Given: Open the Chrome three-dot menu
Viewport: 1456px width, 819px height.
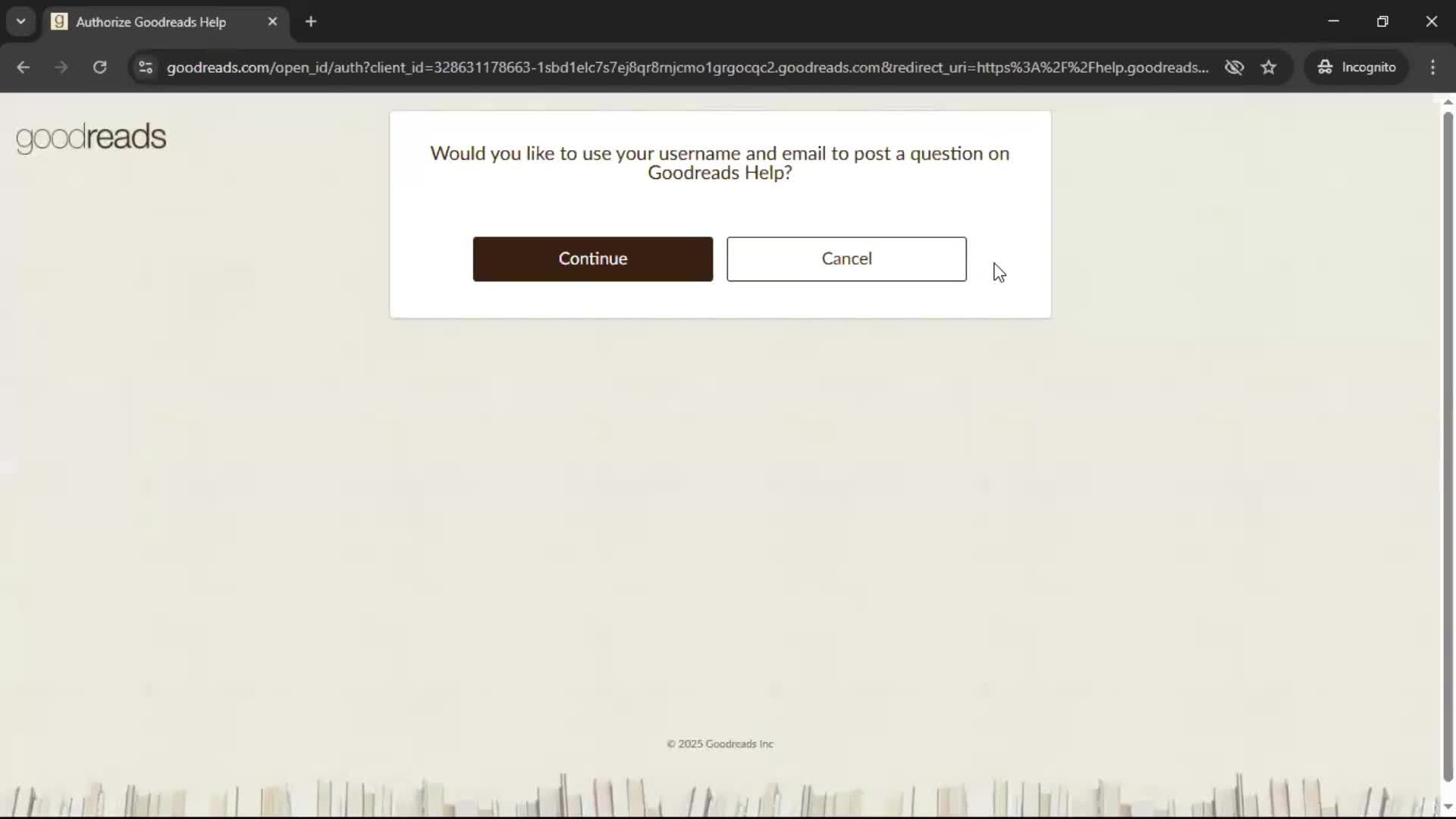Looking at the screenshot, I should (x=1432, y=67).
